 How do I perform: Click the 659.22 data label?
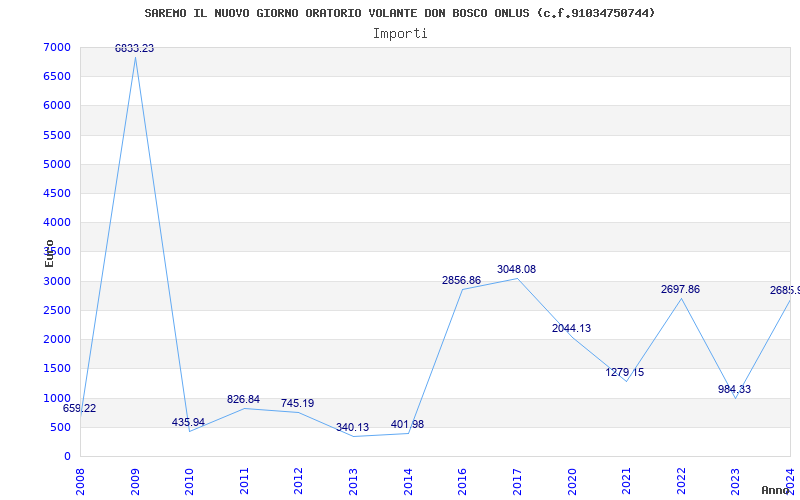coord(79,409)
